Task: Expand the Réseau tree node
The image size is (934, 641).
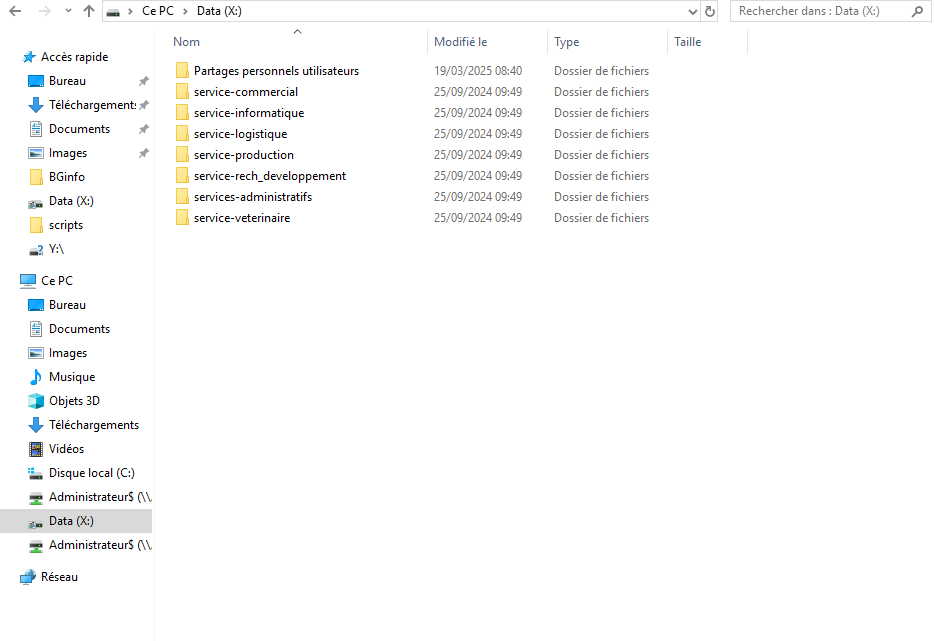Action: pyautogui.click(x=9, y=577)
